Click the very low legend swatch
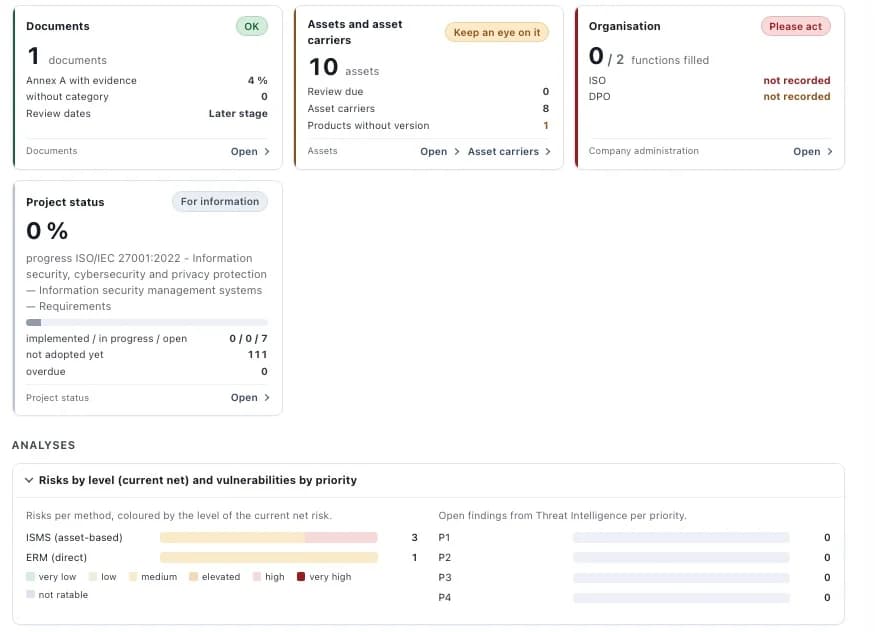 coord(30,577)
